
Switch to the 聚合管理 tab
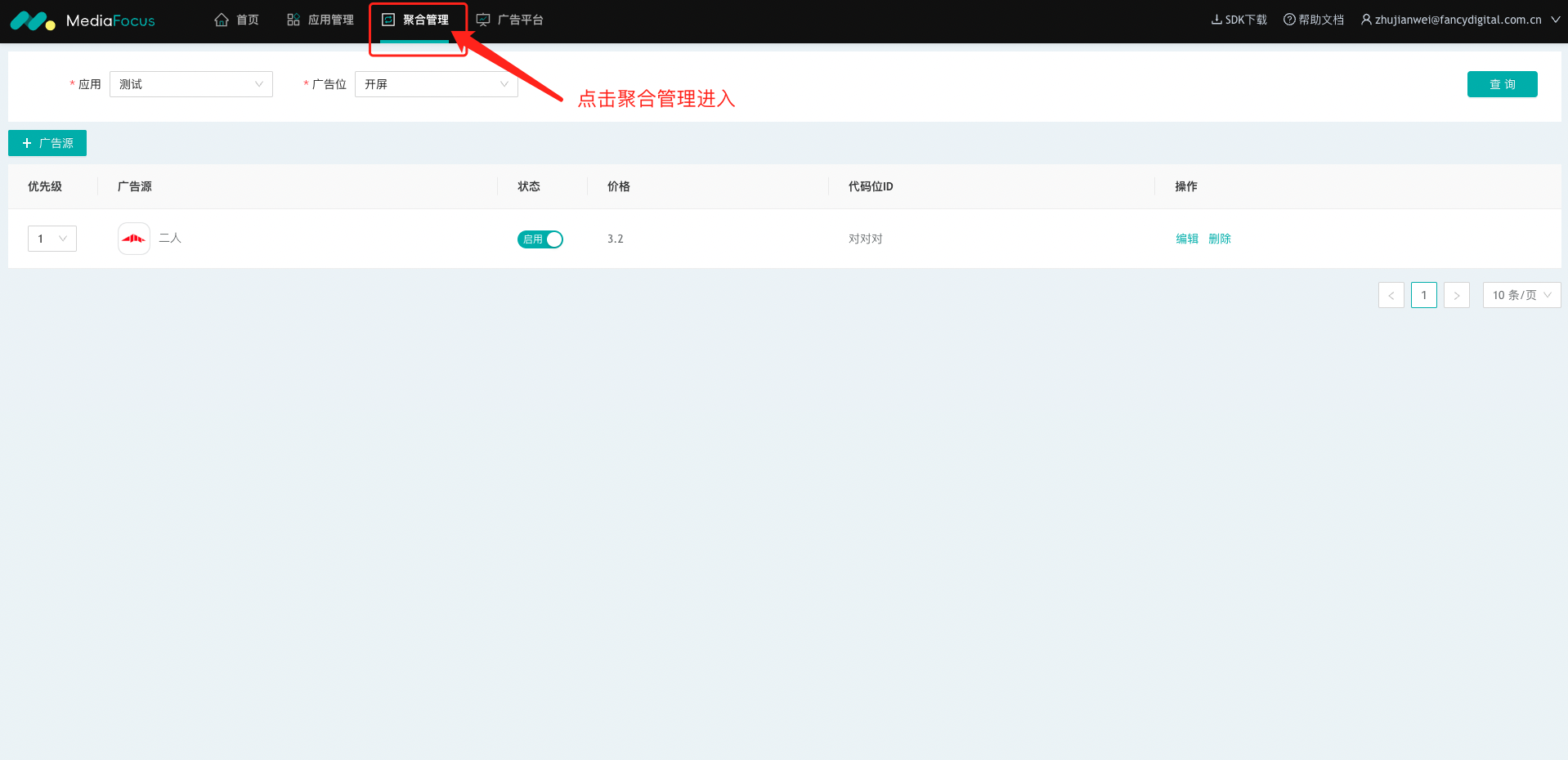425,20
